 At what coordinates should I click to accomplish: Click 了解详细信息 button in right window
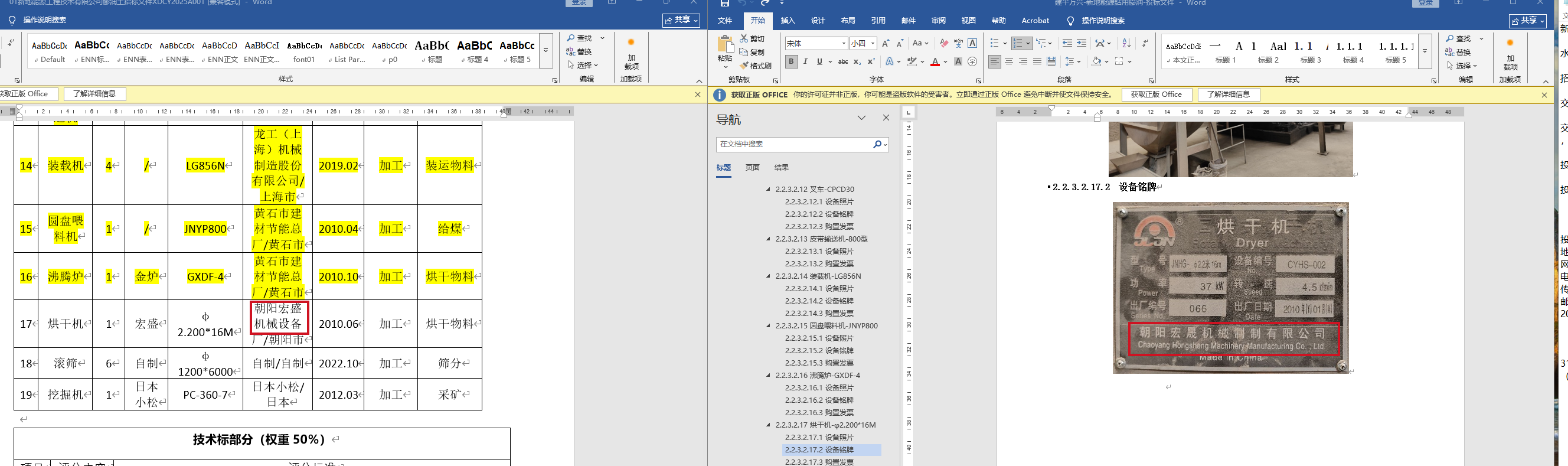[1229, 94]
